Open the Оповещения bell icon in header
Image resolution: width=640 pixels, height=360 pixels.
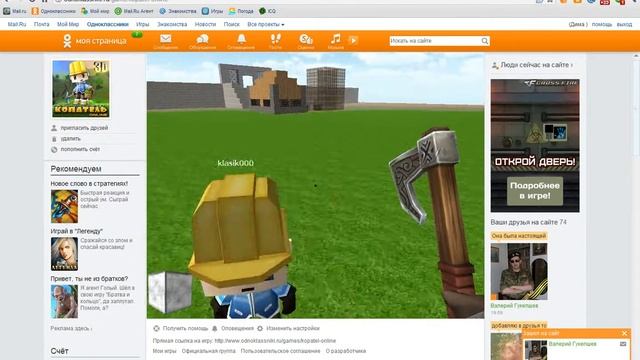click(x=242, y=39)
